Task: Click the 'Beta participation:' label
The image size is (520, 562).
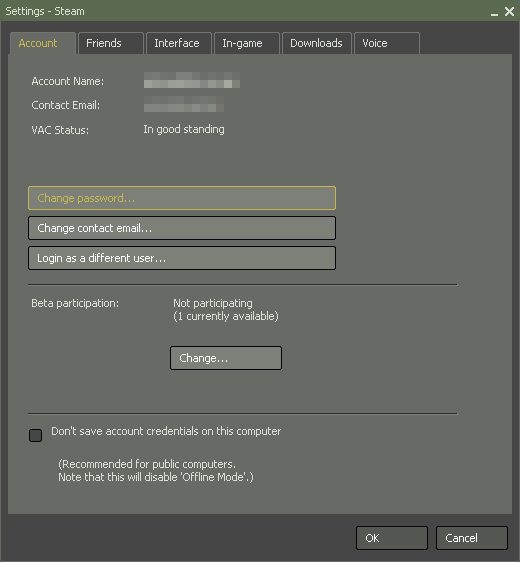Action: coord(75,303)
